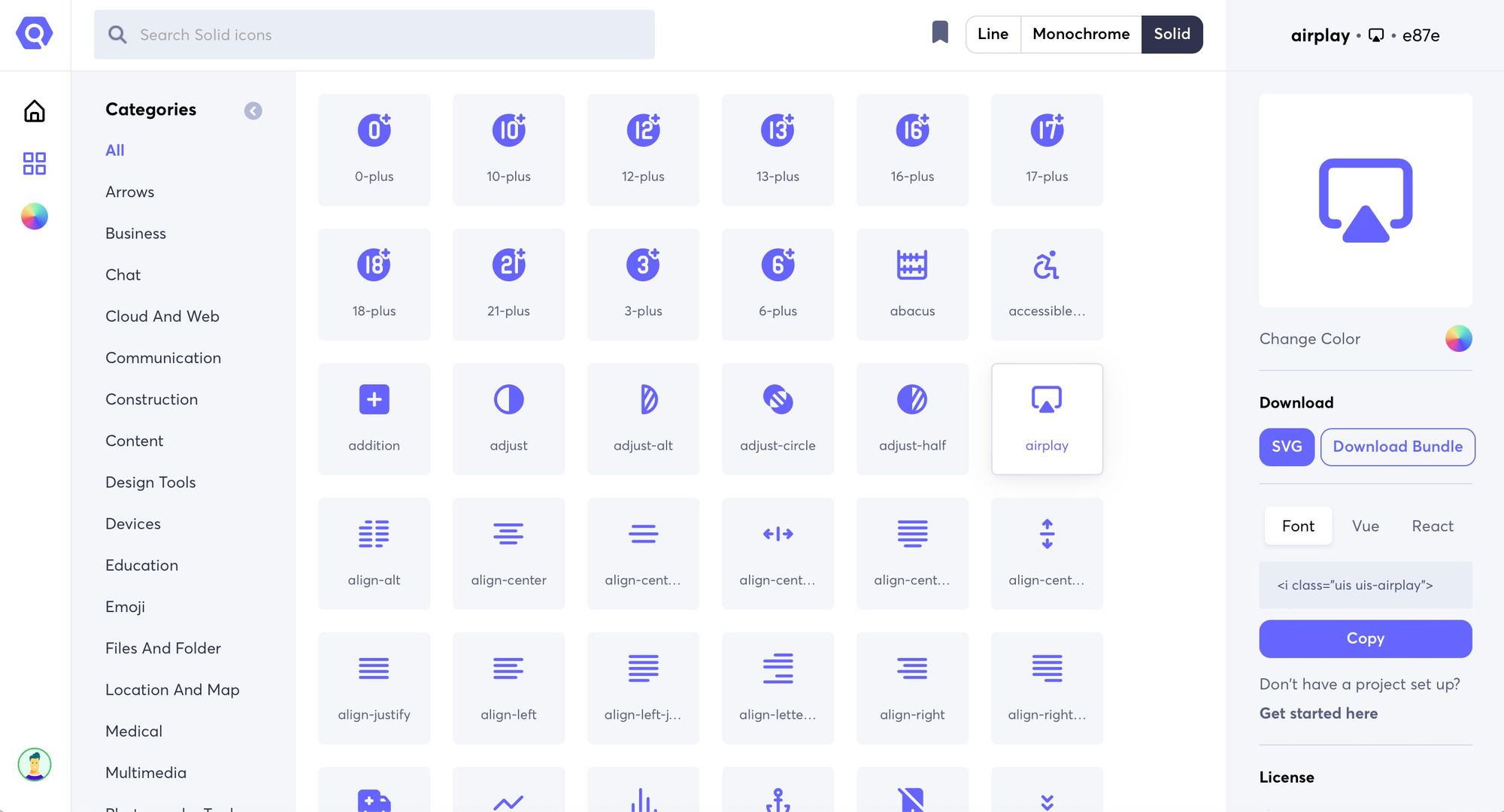Click the large airplay preview image
Screen dimensions: 1504x812
click(x=1366, y=200)
